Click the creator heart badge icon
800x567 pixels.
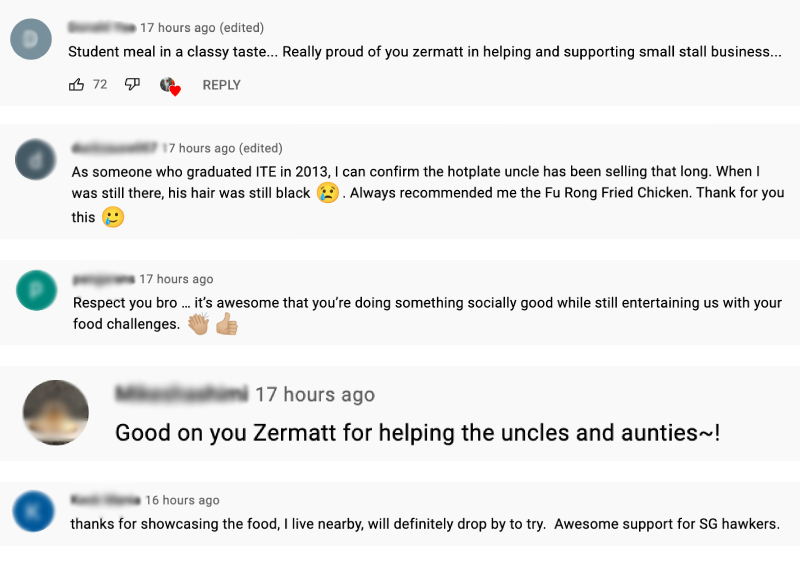[170, 86]
